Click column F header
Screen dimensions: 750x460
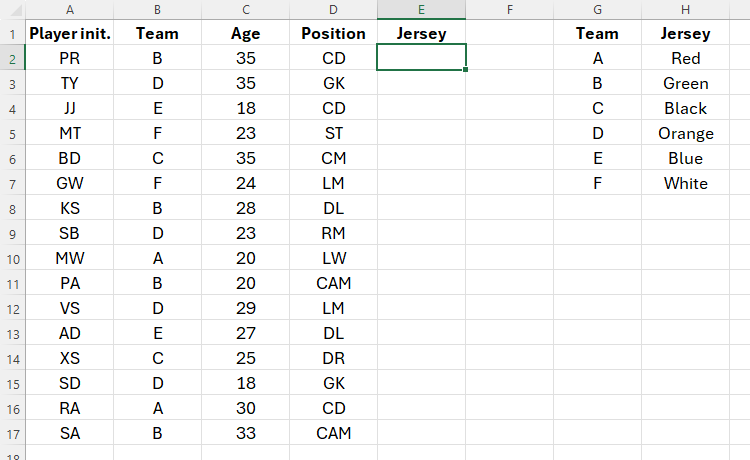pyautogui.click(x=509, y=9)
